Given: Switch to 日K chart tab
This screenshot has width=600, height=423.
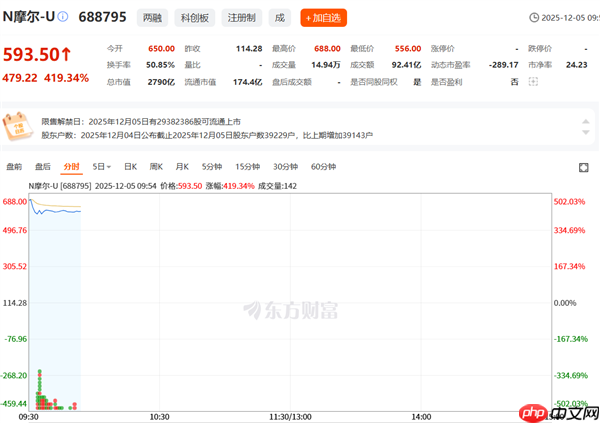Looking at the screenshot, I should (130, 167).
